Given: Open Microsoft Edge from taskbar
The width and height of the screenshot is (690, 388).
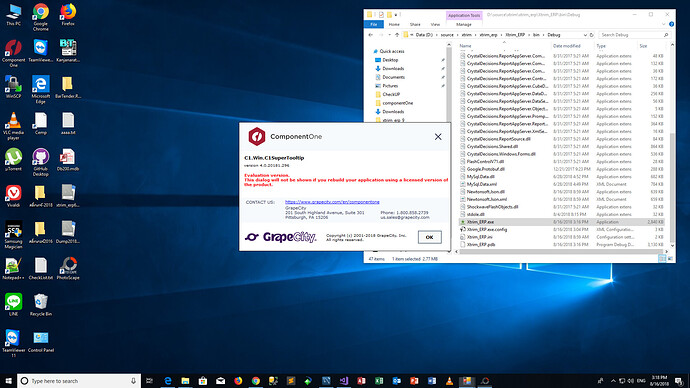Looking at the screenshot, I should 168,381.
